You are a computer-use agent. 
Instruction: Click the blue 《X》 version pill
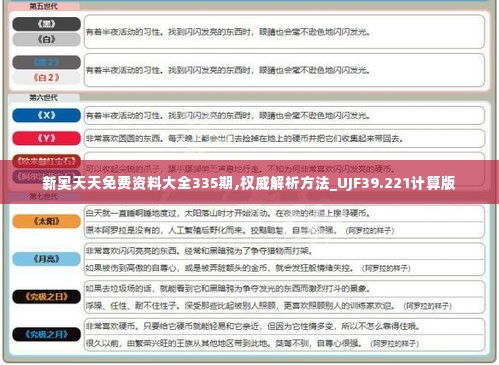tap(46, 115)
